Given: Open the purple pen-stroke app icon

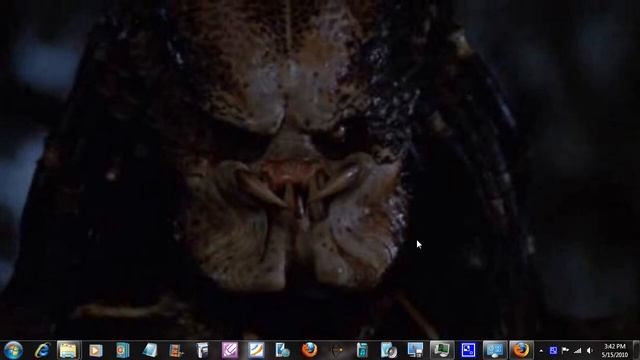Looking at the screenshot, I should click(x=229, y=350).
